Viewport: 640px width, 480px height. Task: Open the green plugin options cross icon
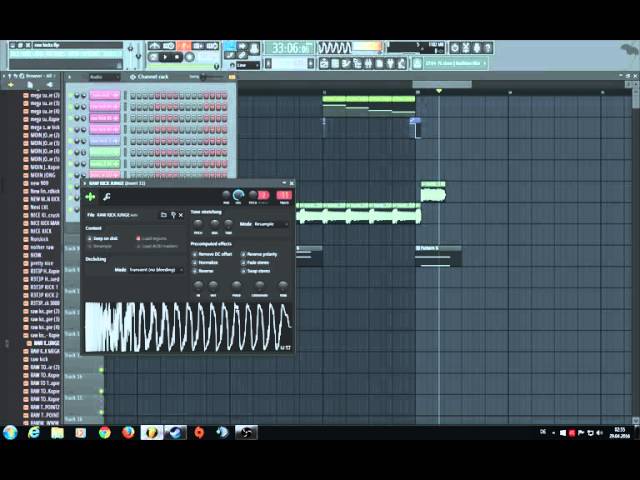click(90, 197)
